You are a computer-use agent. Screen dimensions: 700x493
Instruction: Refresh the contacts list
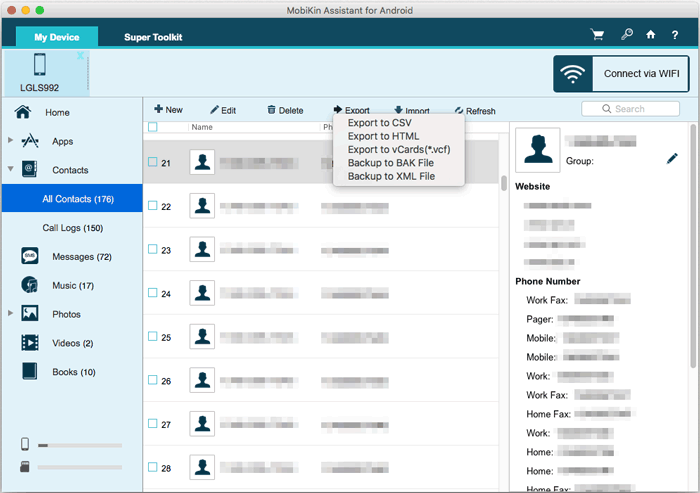pos(475,111)
